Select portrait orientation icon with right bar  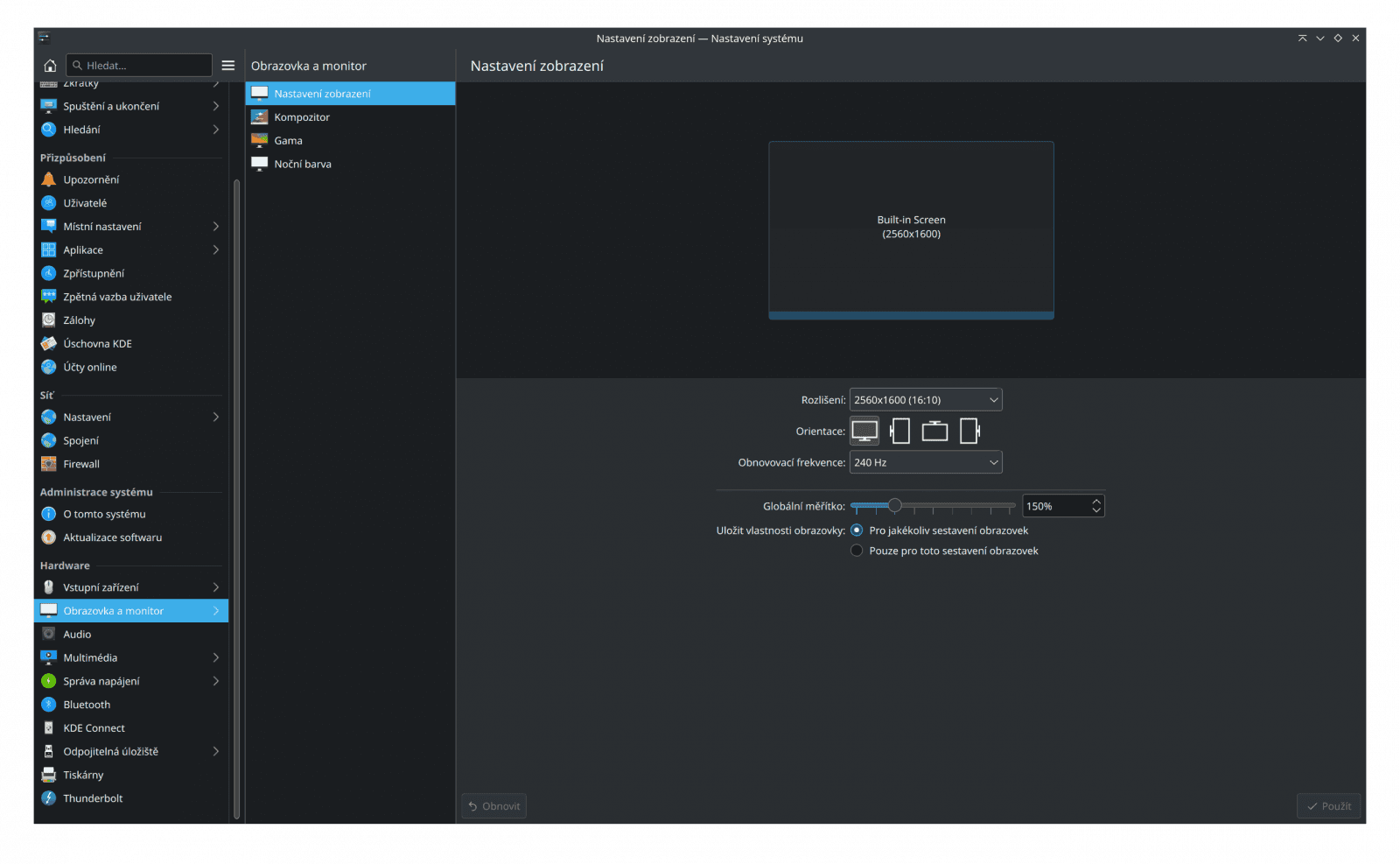coord(969,431)
